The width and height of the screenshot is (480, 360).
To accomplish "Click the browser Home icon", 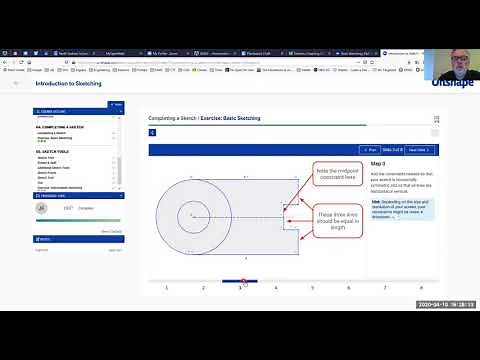I will [29, 62].
